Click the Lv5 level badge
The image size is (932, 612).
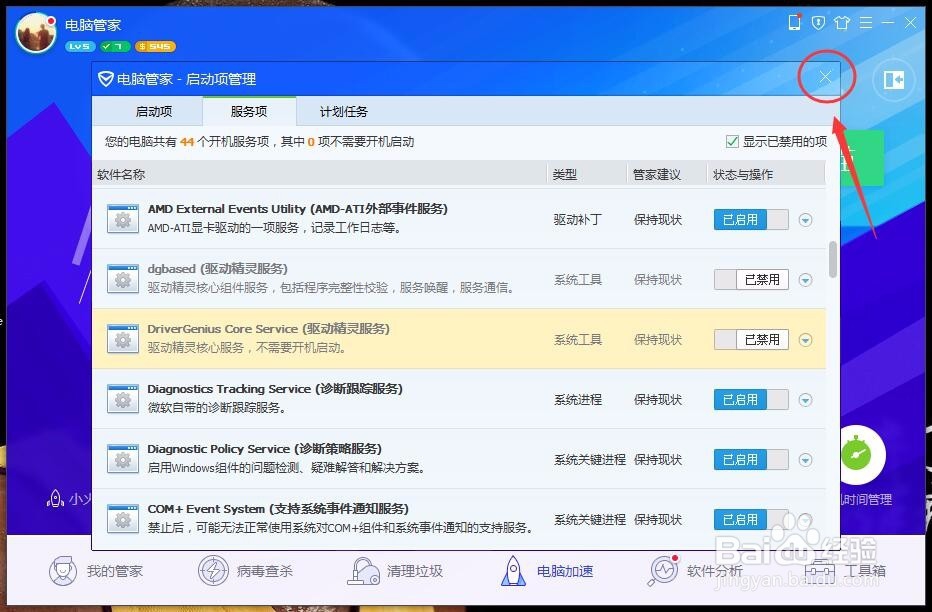click(80, 46)
